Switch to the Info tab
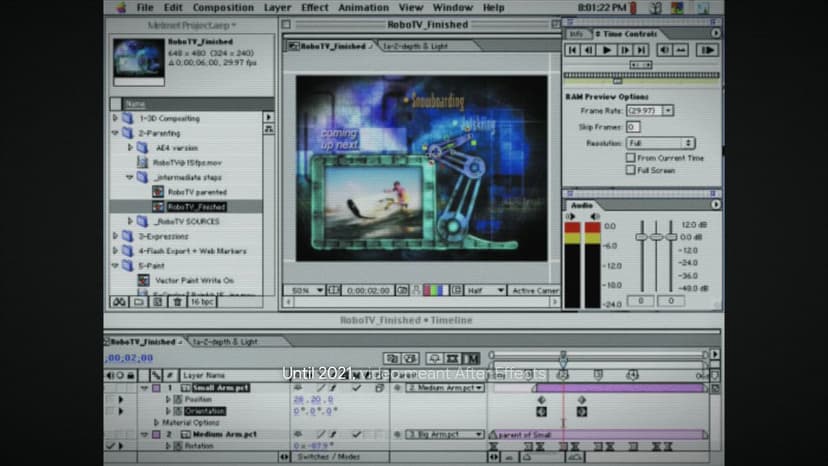 (577, 34)
